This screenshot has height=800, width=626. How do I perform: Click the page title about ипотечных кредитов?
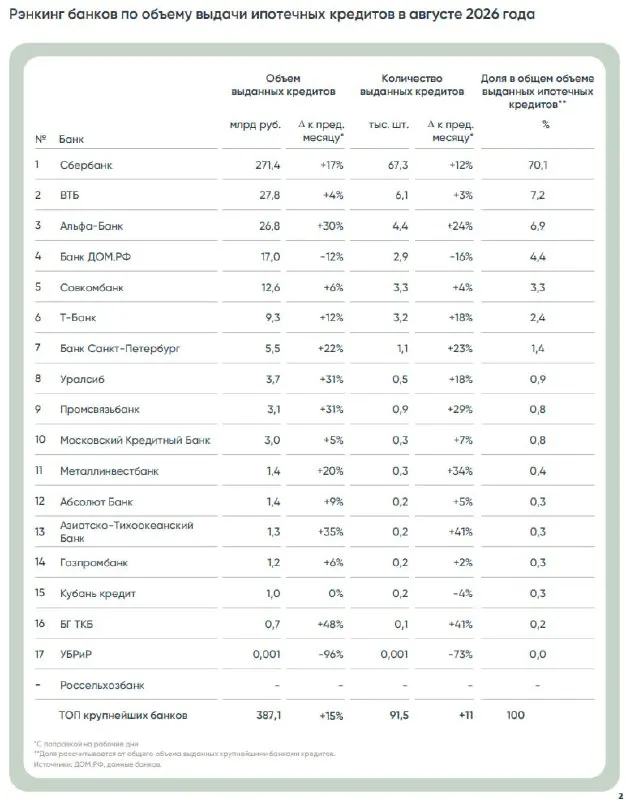[272, 14]
